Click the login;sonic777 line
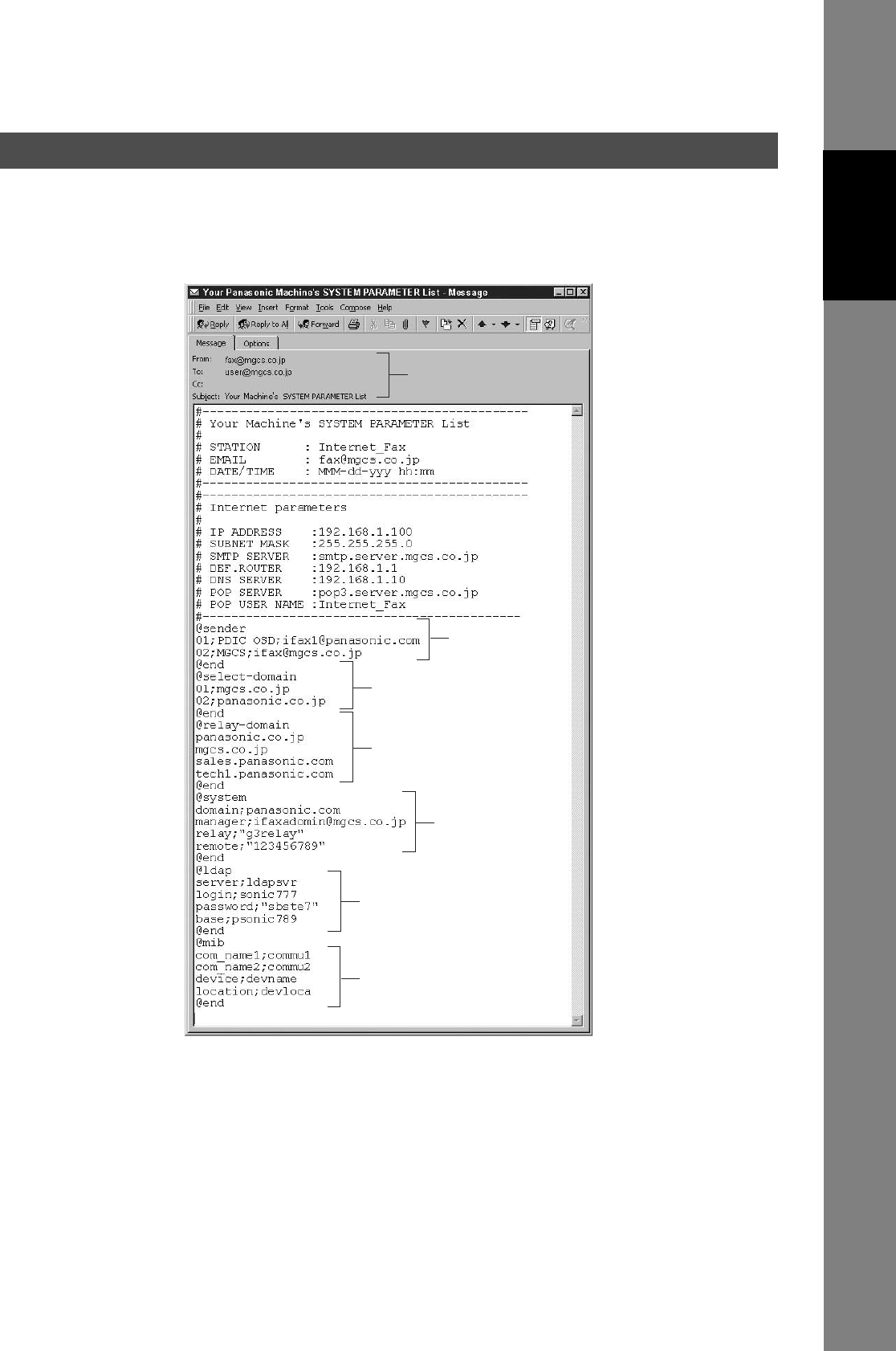The height and width of the screenshot is (1351, 896). (246, 895)
